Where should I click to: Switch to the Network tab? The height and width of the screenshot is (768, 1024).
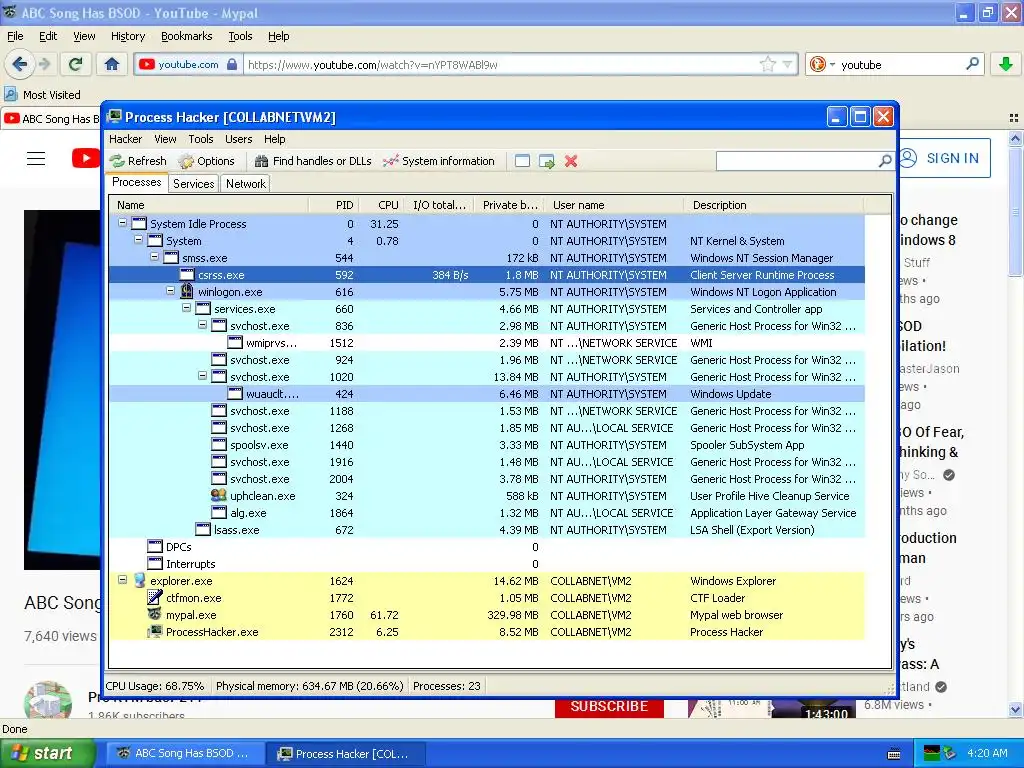246,184
